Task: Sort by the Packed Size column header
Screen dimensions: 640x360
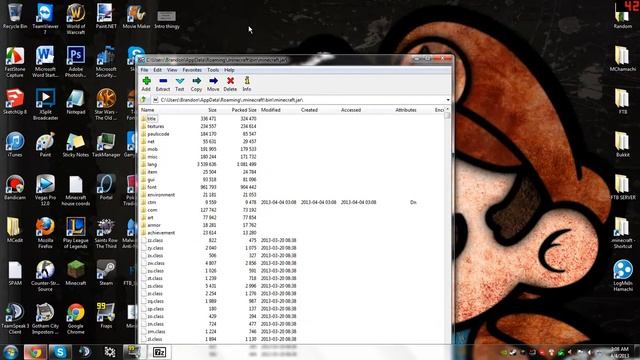Action: tap(244, 110)
